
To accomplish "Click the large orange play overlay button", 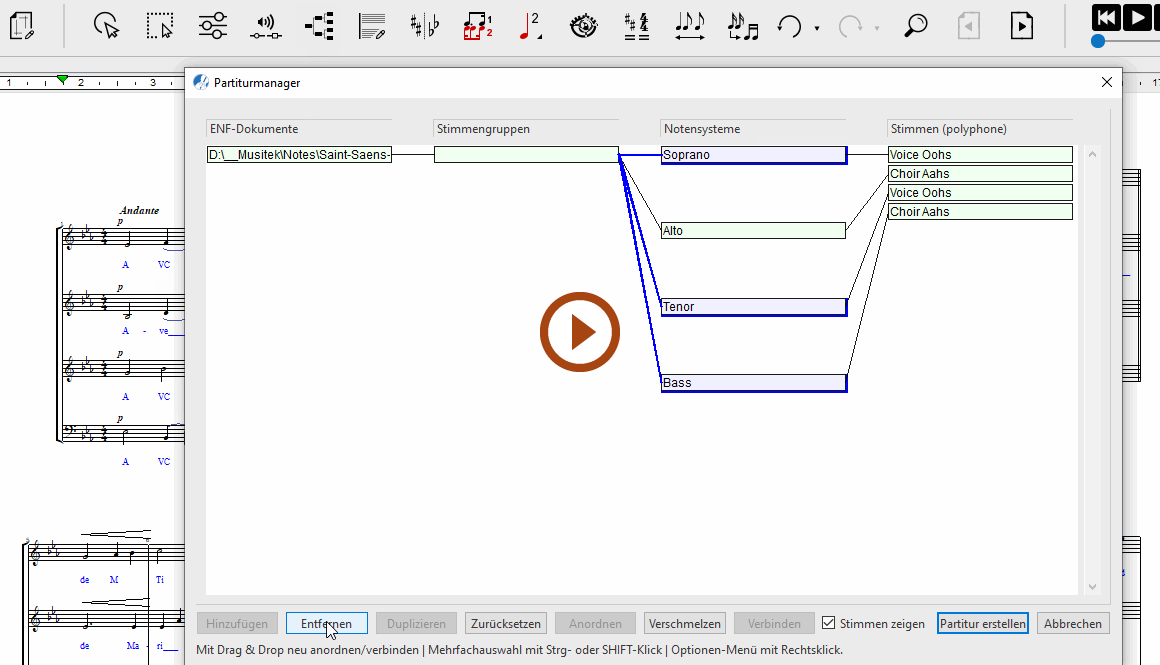I will coord(580,332).
